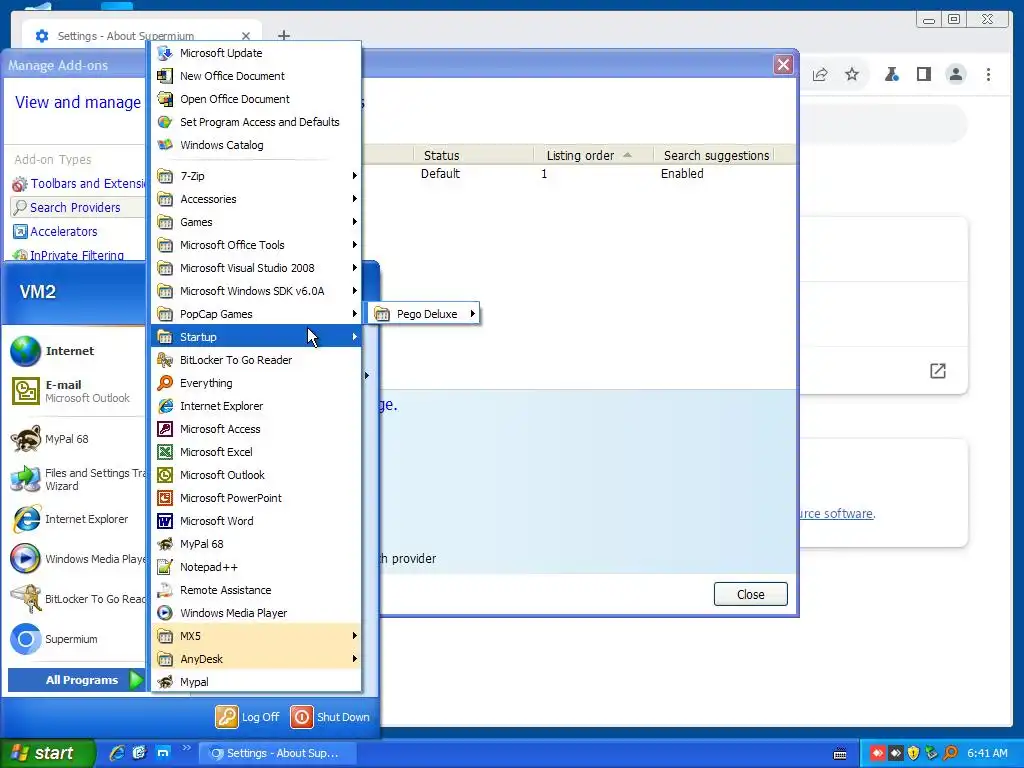Open Windows Catalog
The image size is (1024, 768).
[x=256, y=144]
